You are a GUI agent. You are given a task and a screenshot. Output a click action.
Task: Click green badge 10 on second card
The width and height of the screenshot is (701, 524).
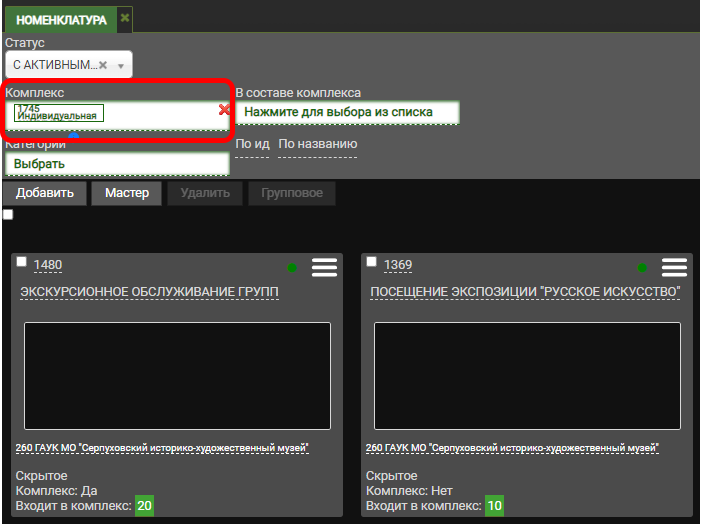click(x=494, y=507)
